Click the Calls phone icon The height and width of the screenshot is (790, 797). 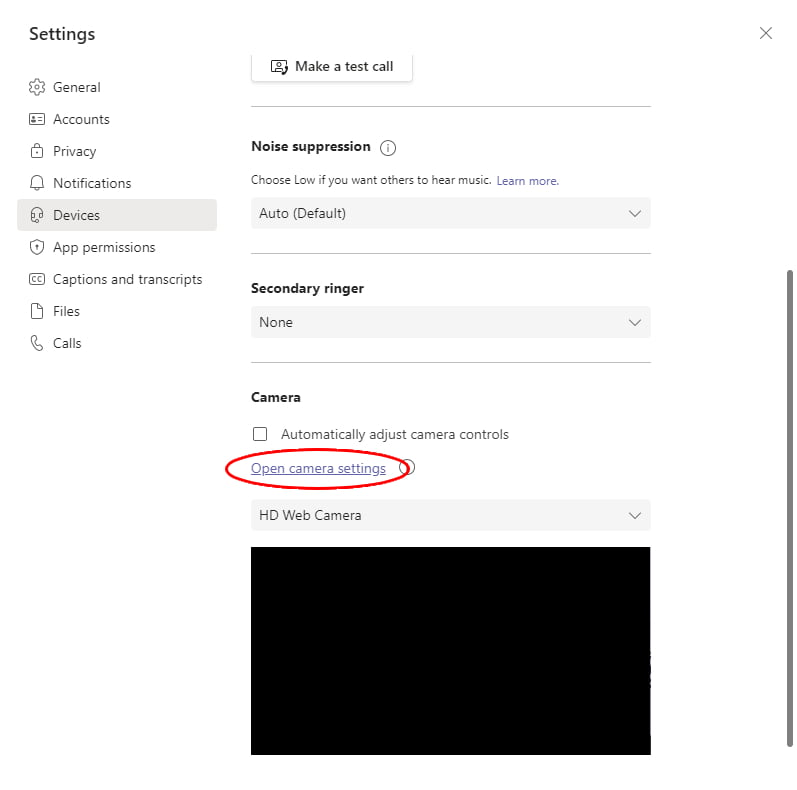coord(37,343)
